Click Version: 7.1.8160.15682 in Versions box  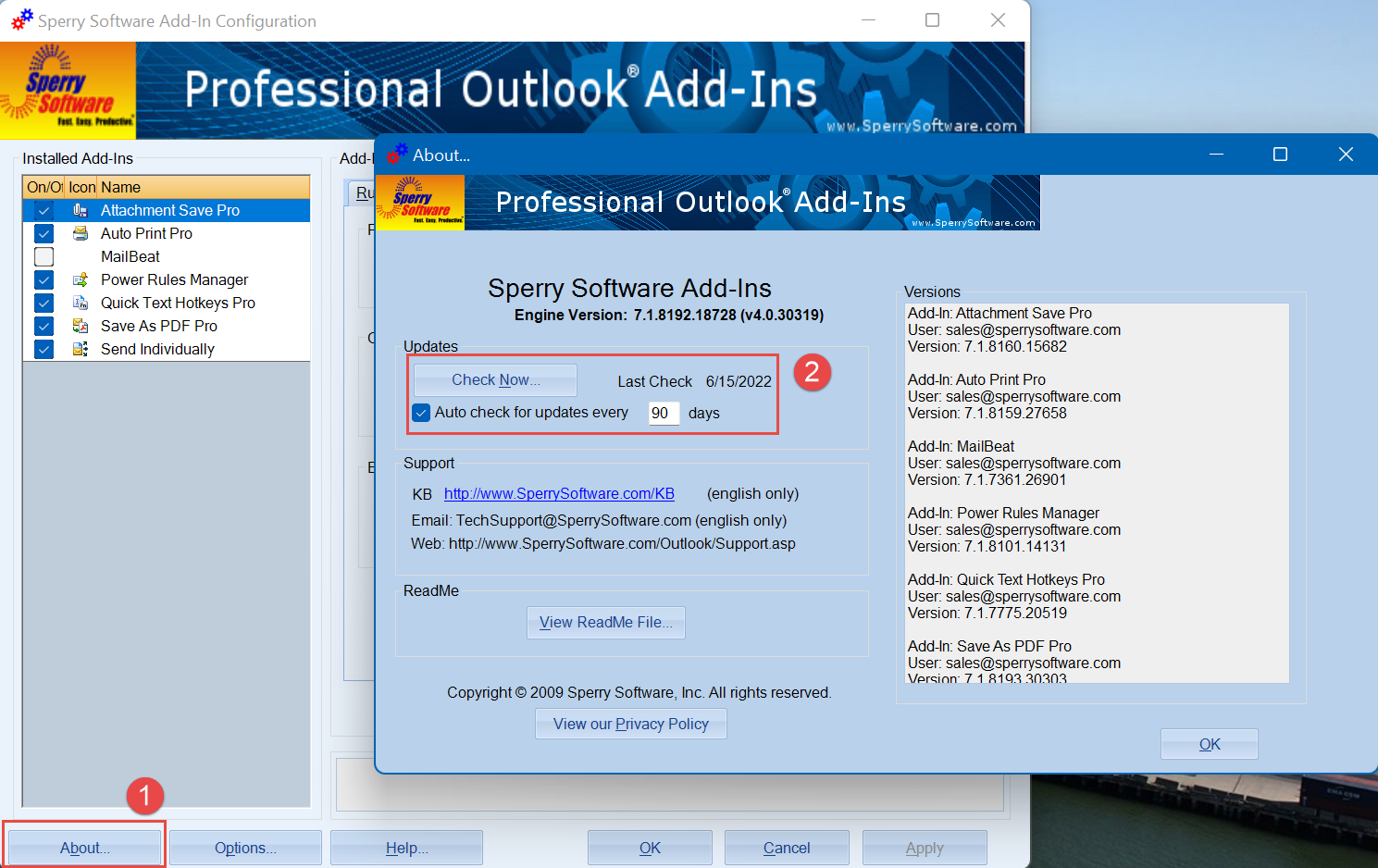pyautogui.click(x=987, y=347)
